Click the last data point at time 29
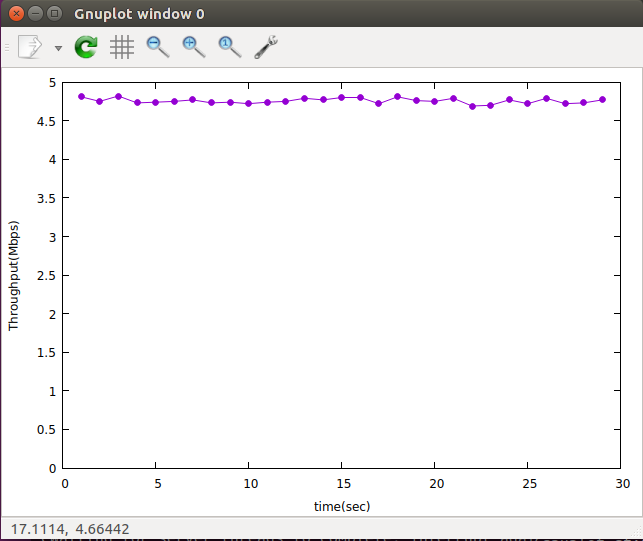This screenshot has width=643, height=541. pos(602,99)
